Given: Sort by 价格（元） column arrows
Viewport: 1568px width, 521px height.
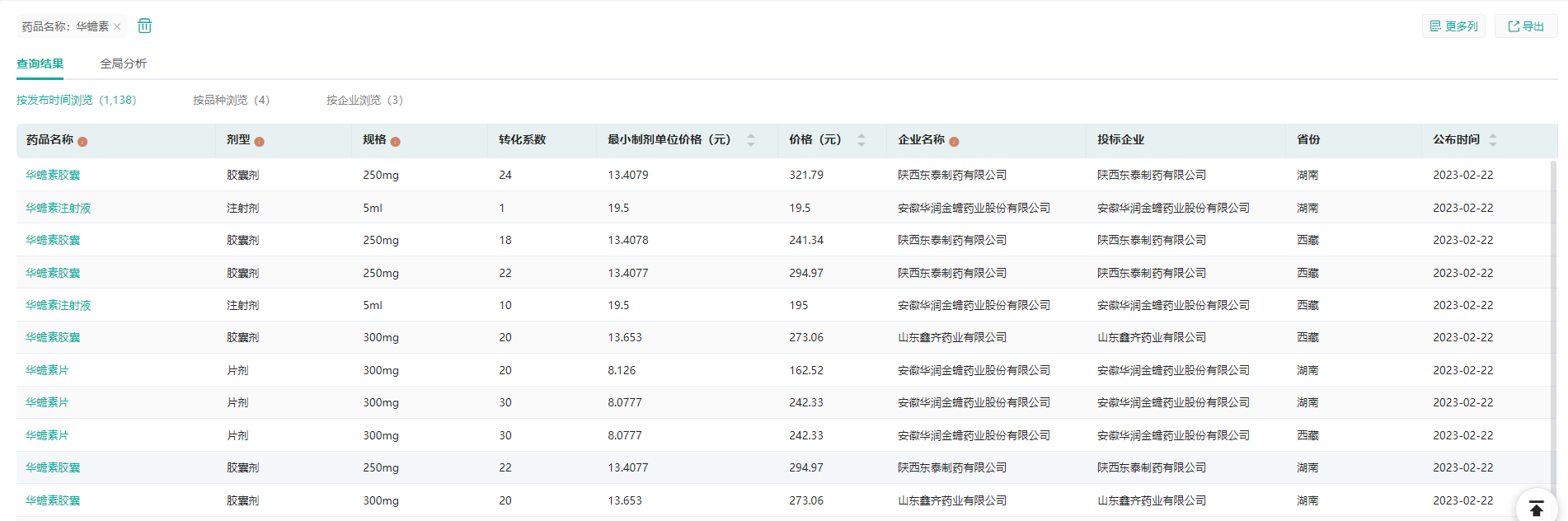Looking at the screenshot, I should point(861,140).
